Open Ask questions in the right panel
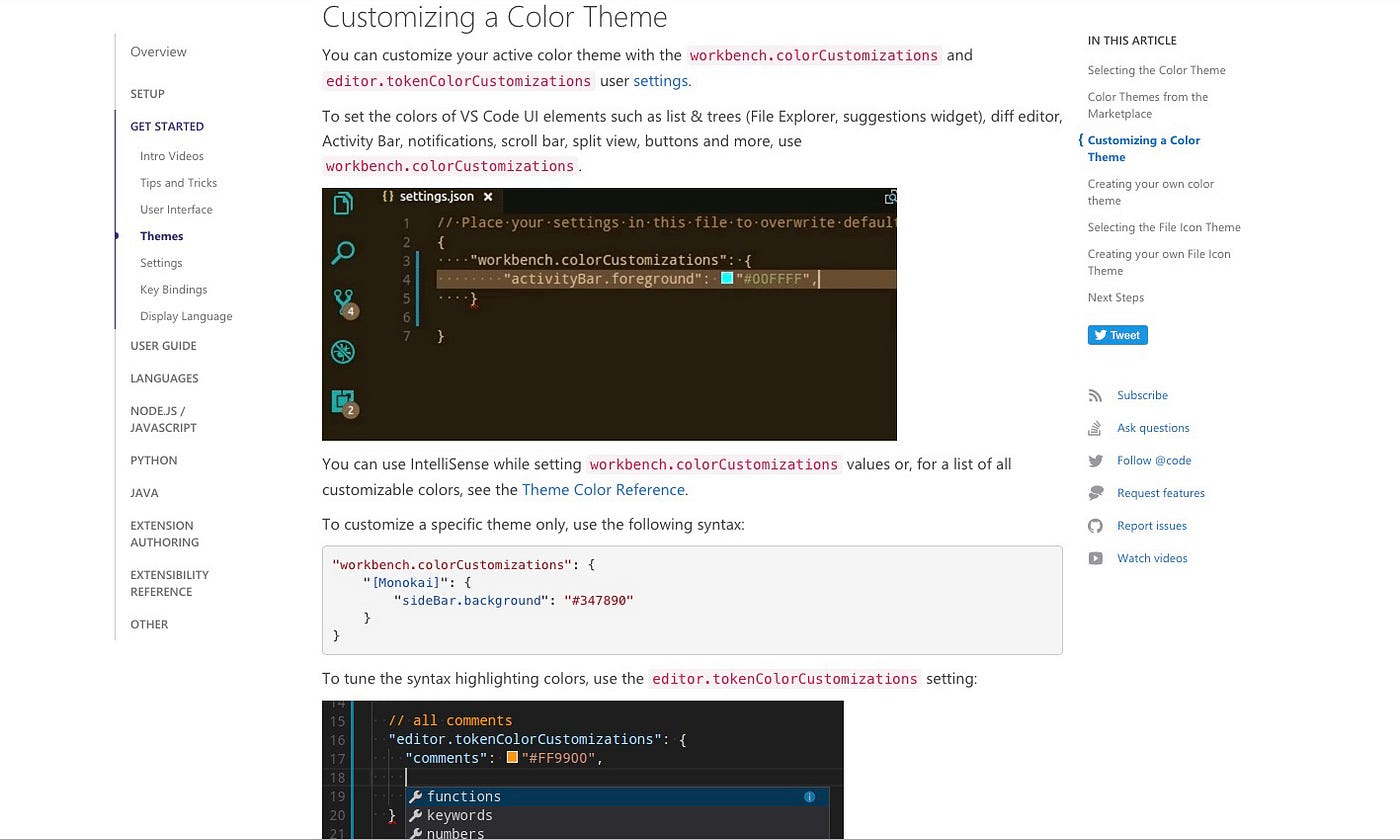 point(1152,427)
